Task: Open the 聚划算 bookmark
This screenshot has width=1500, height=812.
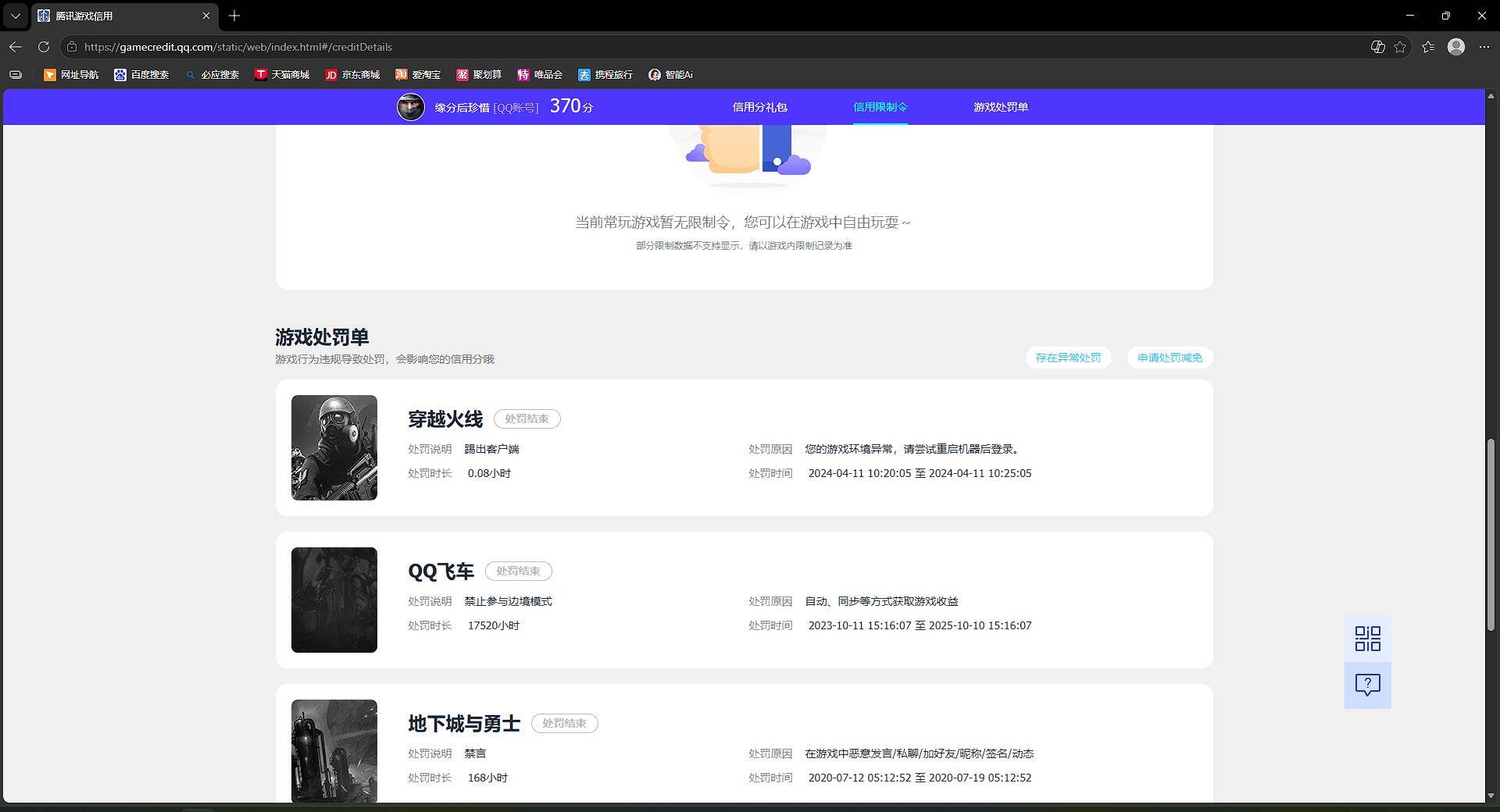Action: point(479,75)
